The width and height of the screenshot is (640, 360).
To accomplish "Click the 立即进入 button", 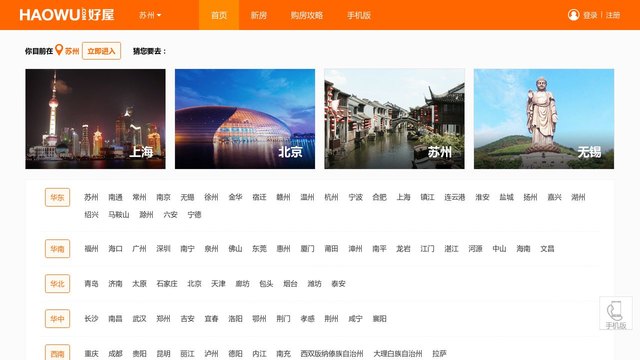I will coord(101,51).
